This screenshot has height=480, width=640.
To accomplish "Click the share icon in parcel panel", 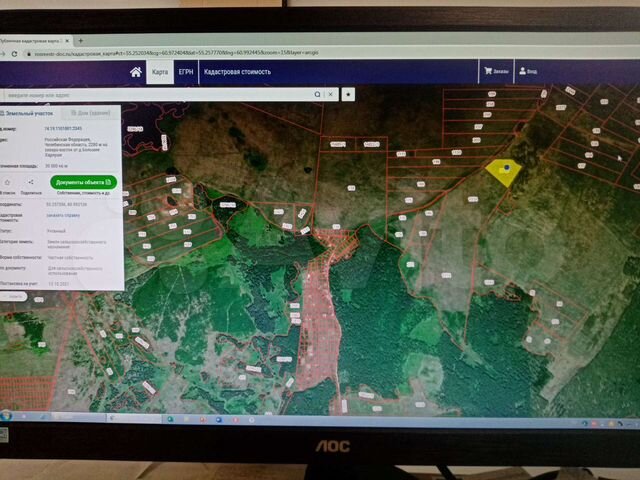I will point(31,183).
